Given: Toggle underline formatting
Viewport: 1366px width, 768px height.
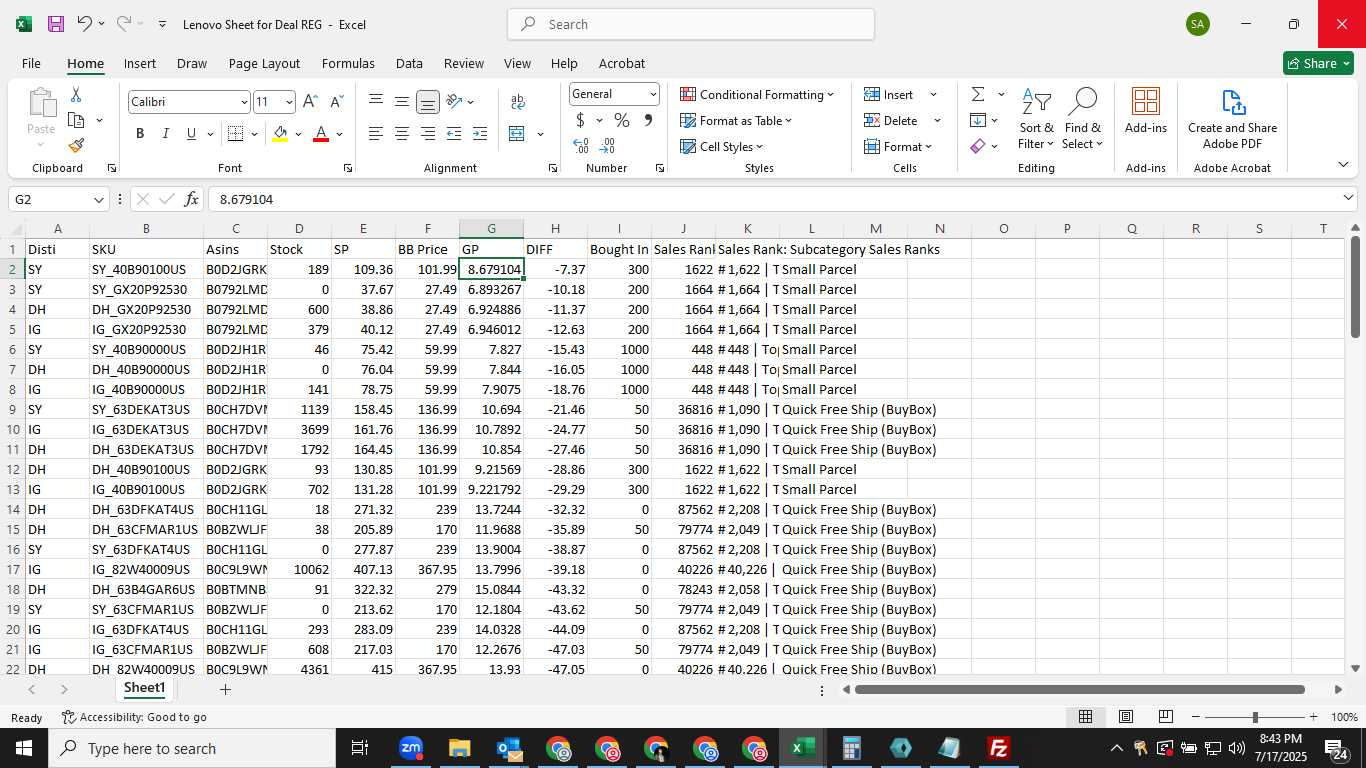Looking at the screenshot, I should [x=191, y=134].
